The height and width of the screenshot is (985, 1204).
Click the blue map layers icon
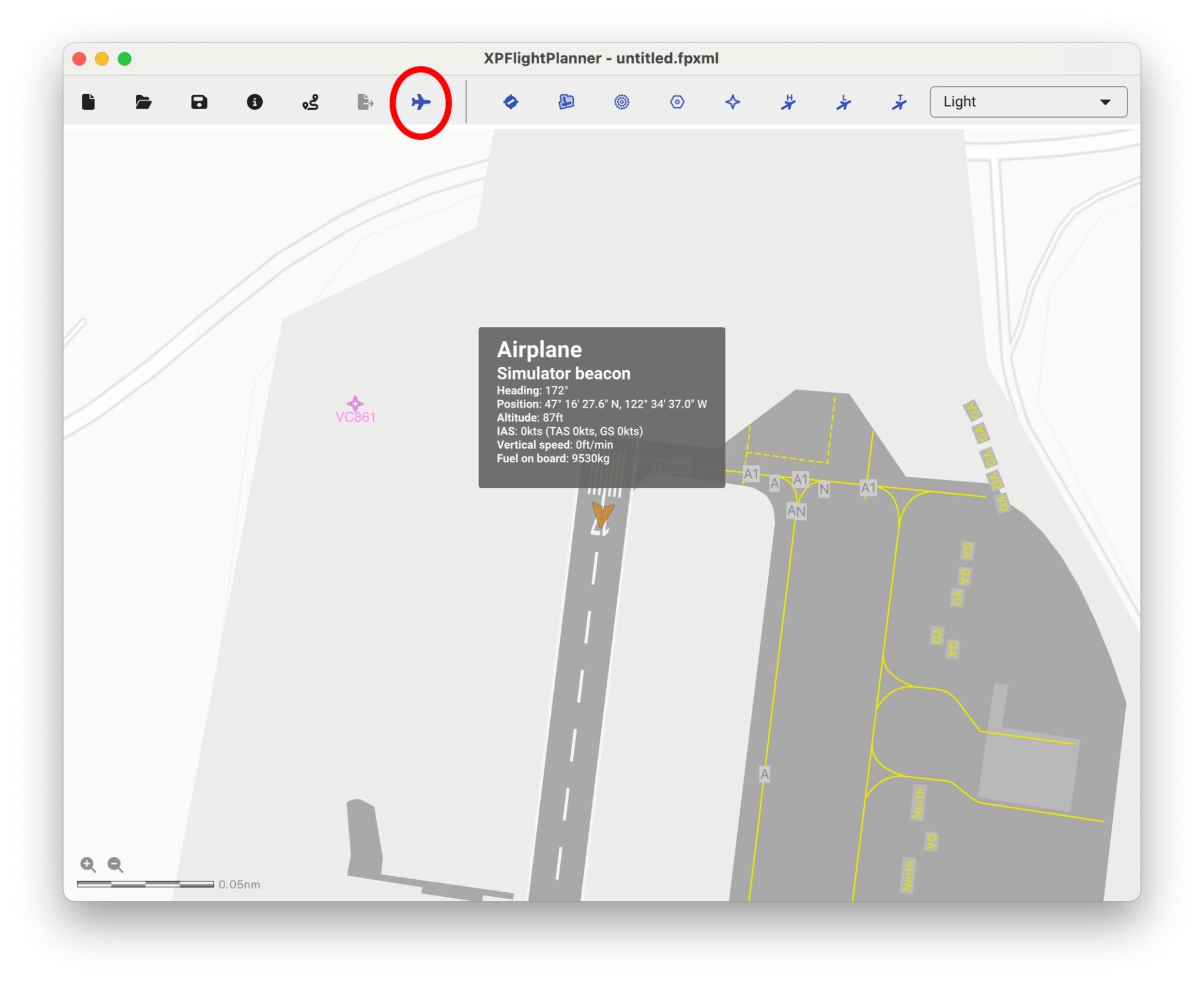[x=565, y=102]
